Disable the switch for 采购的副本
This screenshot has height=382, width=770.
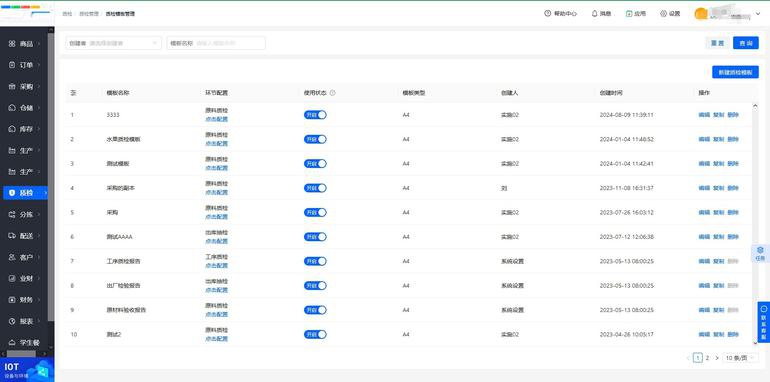[315, 188]
